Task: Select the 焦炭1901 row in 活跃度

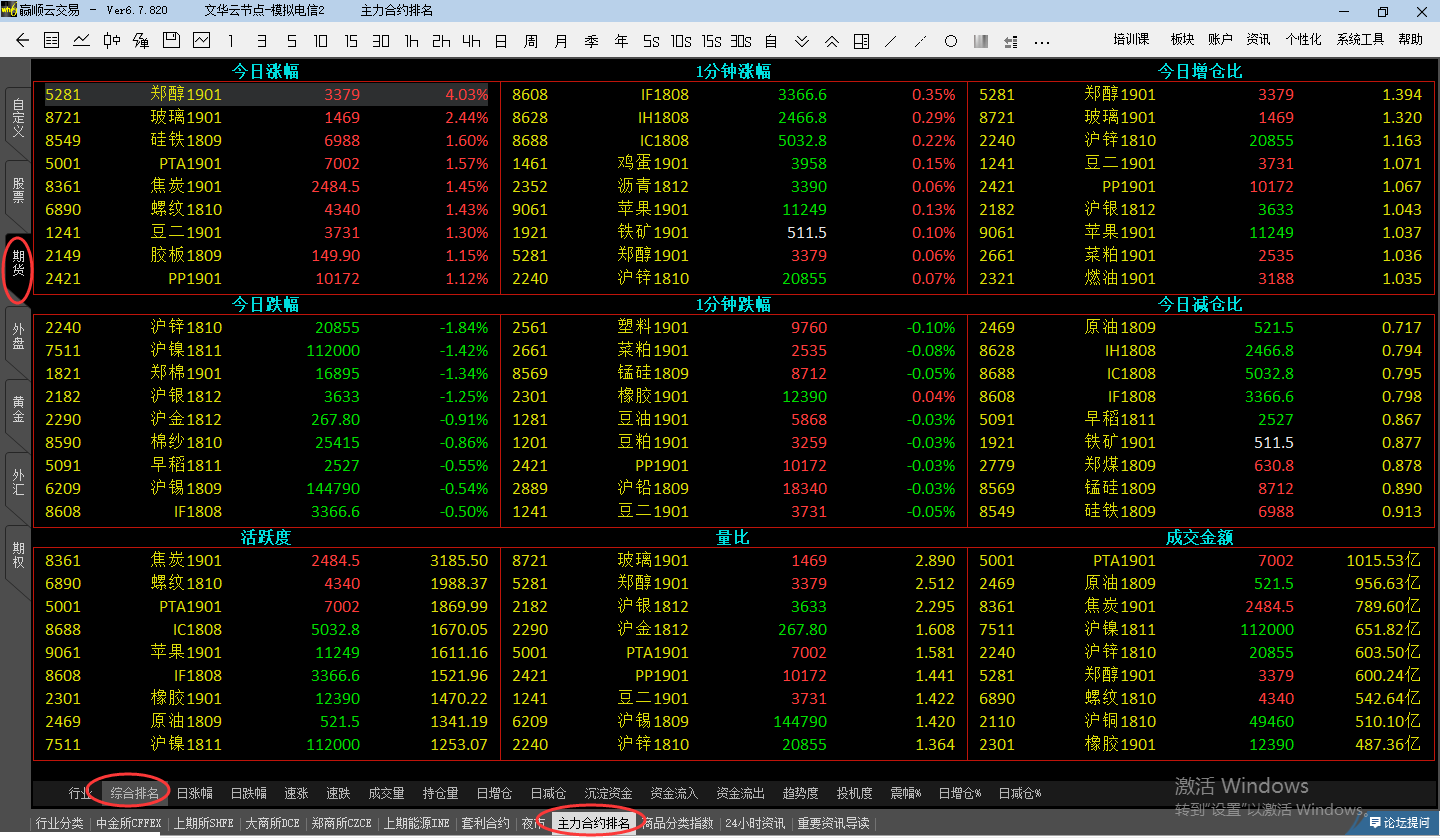Action: [186, 561]
